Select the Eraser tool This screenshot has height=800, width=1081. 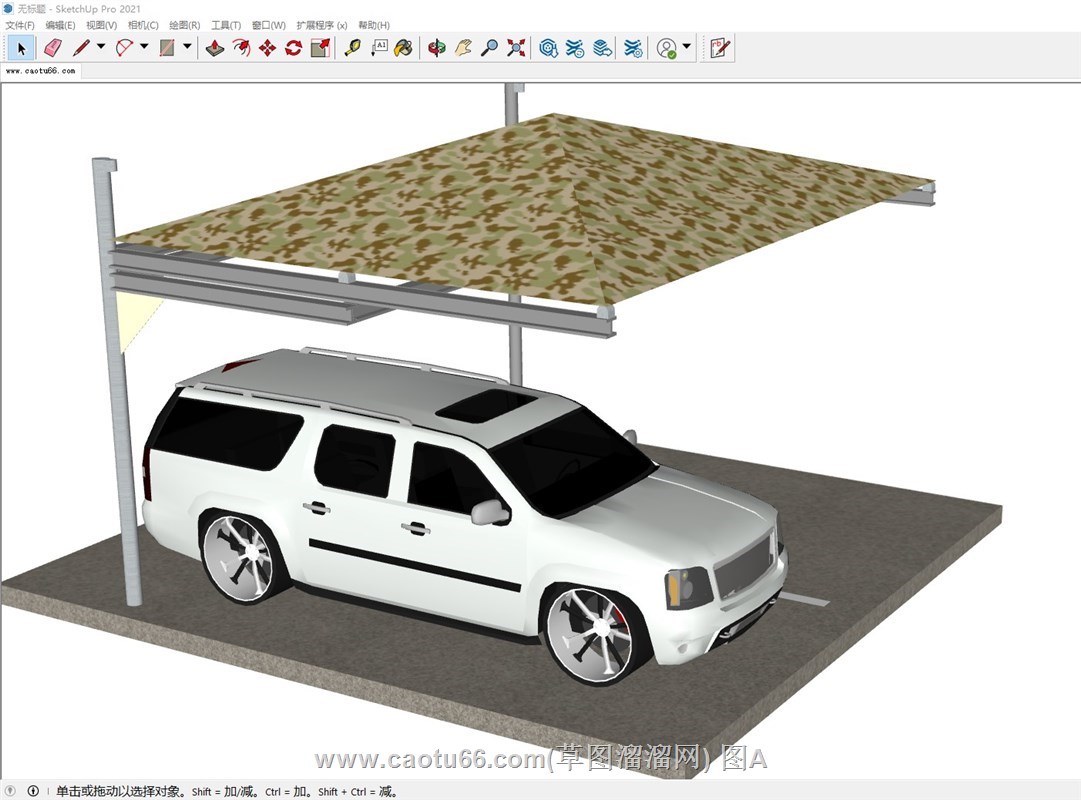(53, 47)
